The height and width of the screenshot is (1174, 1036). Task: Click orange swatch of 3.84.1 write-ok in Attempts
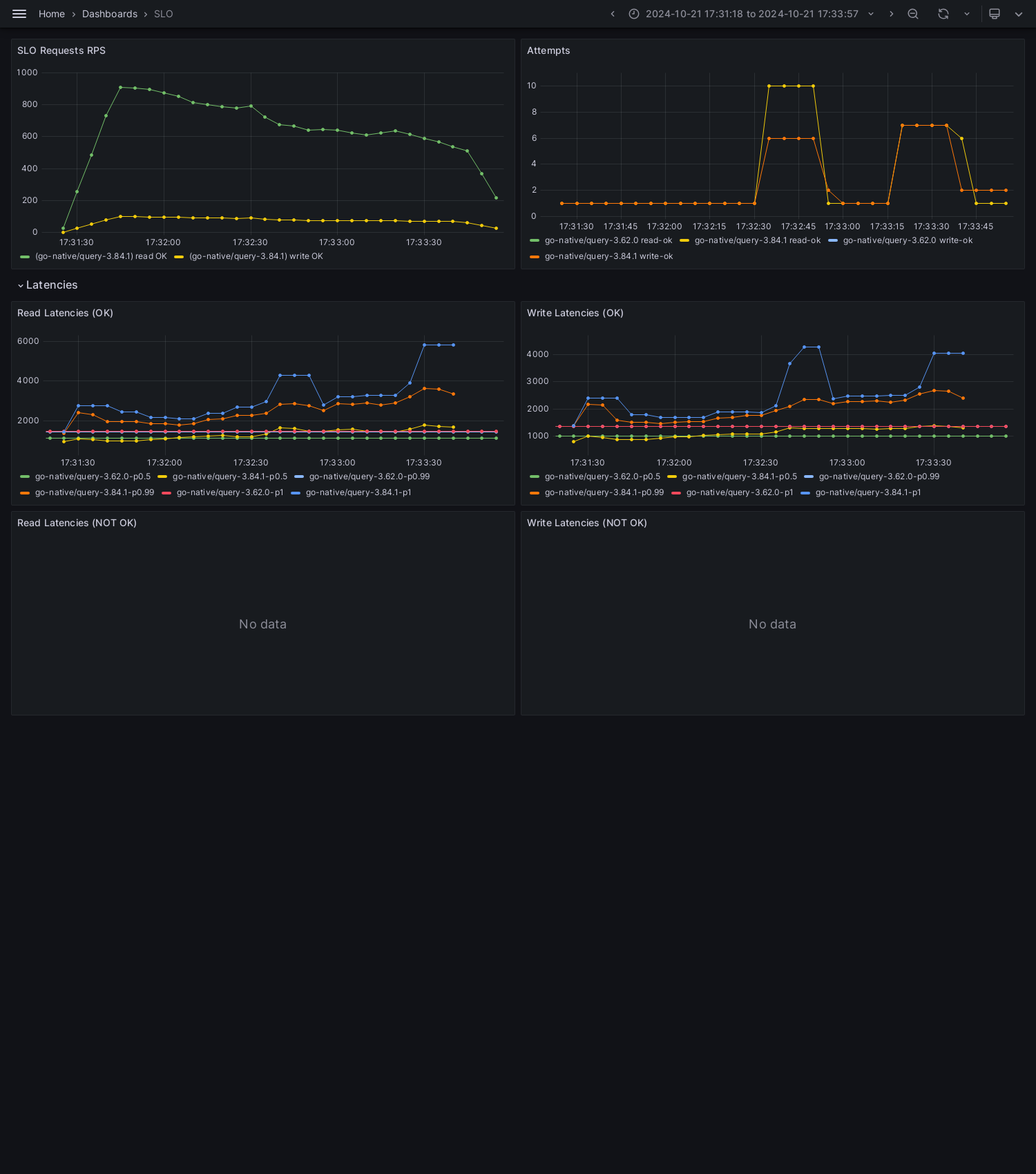[535, 256]
